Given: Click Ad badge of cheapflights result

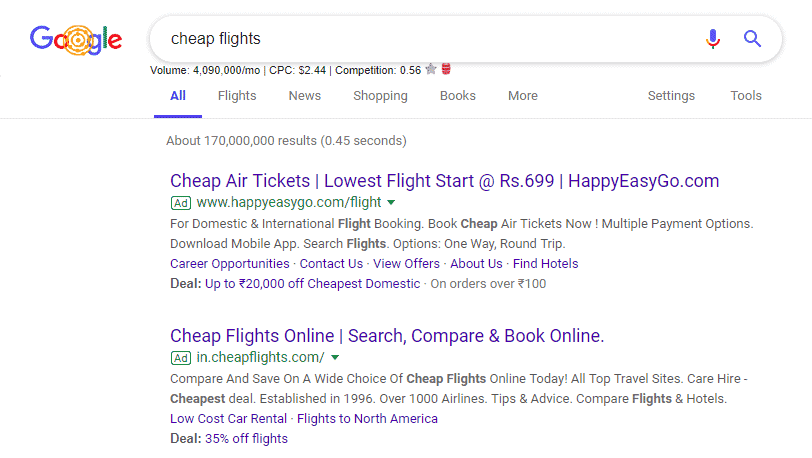Looking at the screenshot, I should pos(181,357).
